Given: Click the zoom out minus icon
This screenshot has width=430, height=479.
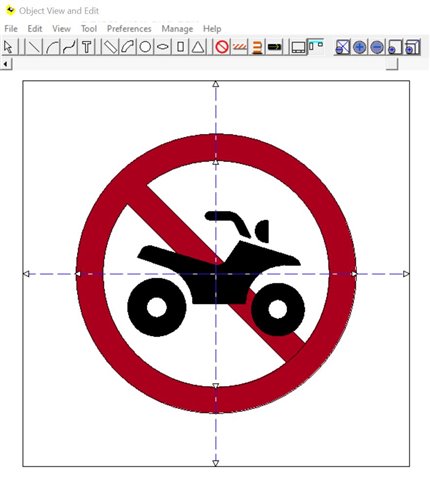Looking at the screenshot, I should click(x=377, y=47).
